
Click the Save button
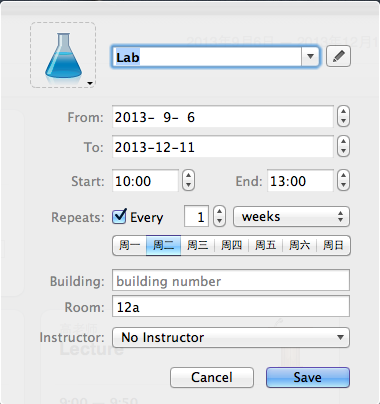tap(308, 377)
